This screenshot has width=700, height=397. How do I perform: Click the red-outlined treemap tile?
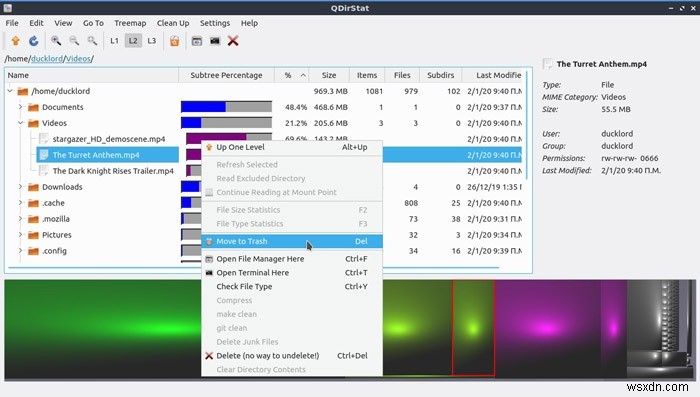pos(473,328)
